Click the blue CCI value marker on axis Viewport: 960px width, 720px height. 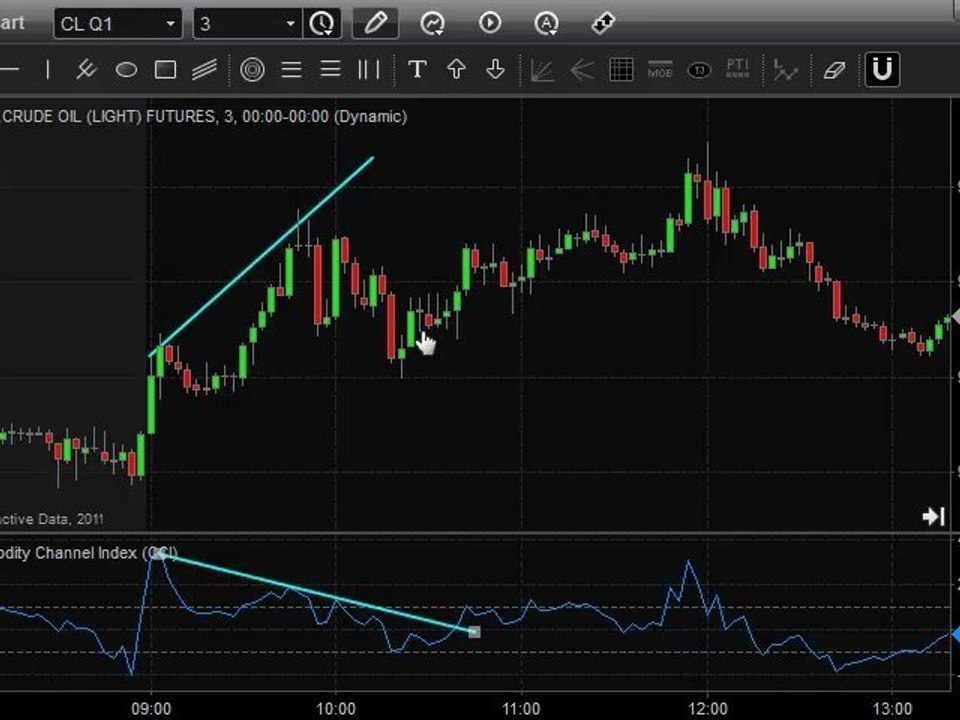pos(956,635)
